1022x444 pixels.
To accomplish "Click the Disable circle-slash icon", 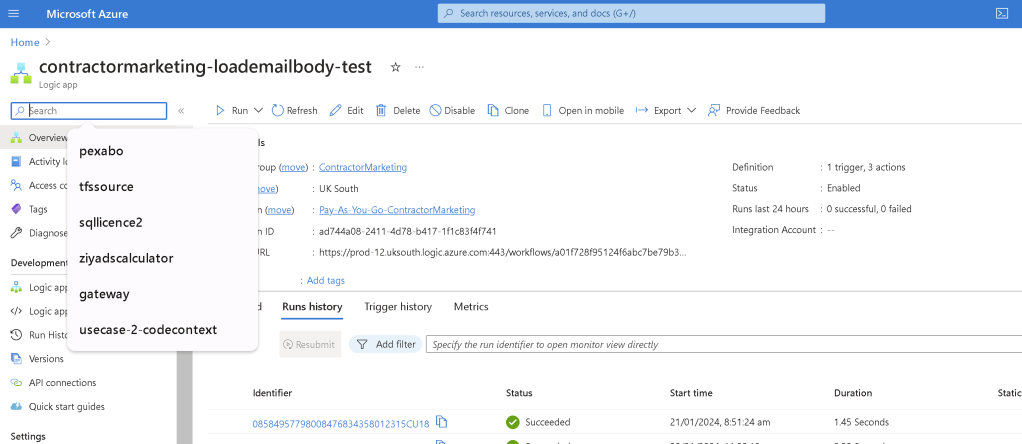I will [x=435, y=110].
